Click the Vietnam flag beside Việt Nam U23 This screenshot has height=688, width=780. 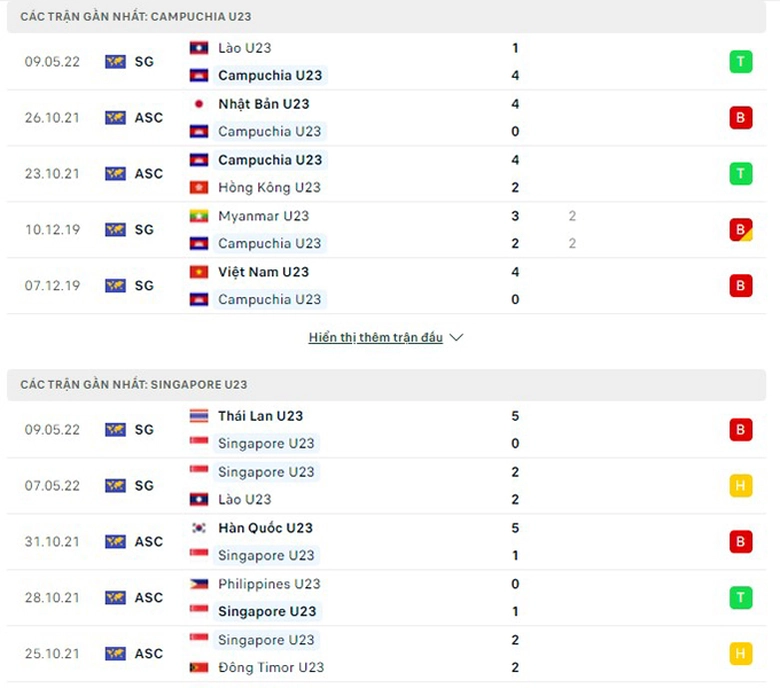[x=198, y=272]
